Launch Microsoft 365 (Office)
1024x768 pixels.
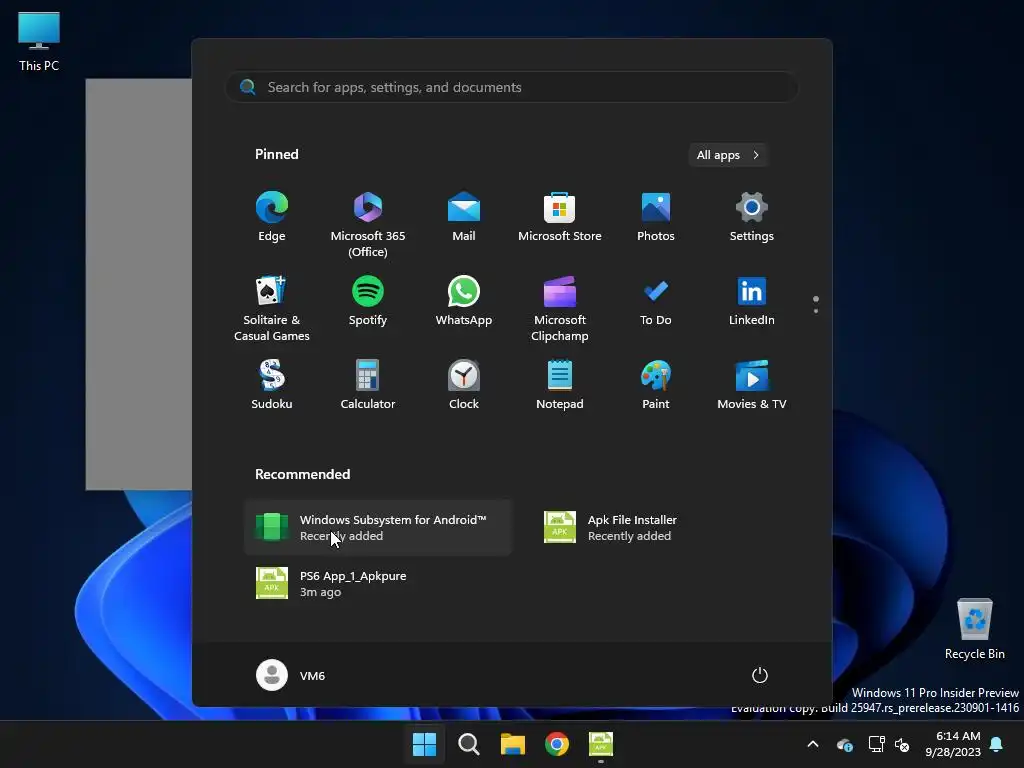coord(368,225)
